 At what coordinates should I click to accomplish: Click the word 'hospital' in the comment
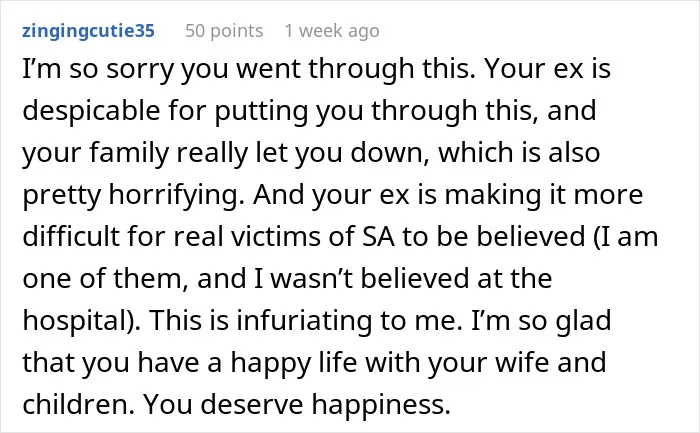[x=74, y=321]
